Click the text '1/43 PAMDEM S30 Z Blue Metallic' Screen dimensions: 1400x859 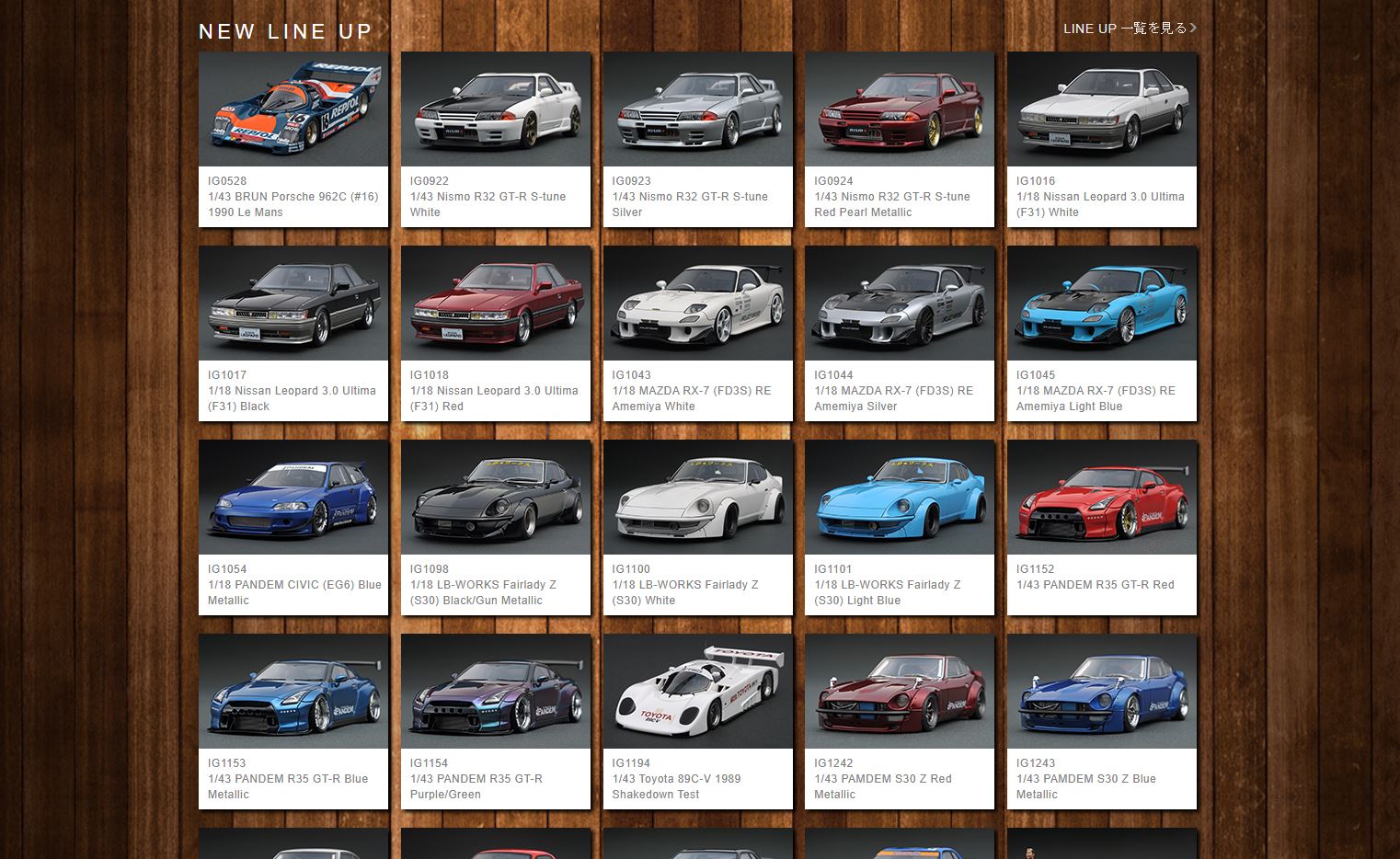[1086, 786]
